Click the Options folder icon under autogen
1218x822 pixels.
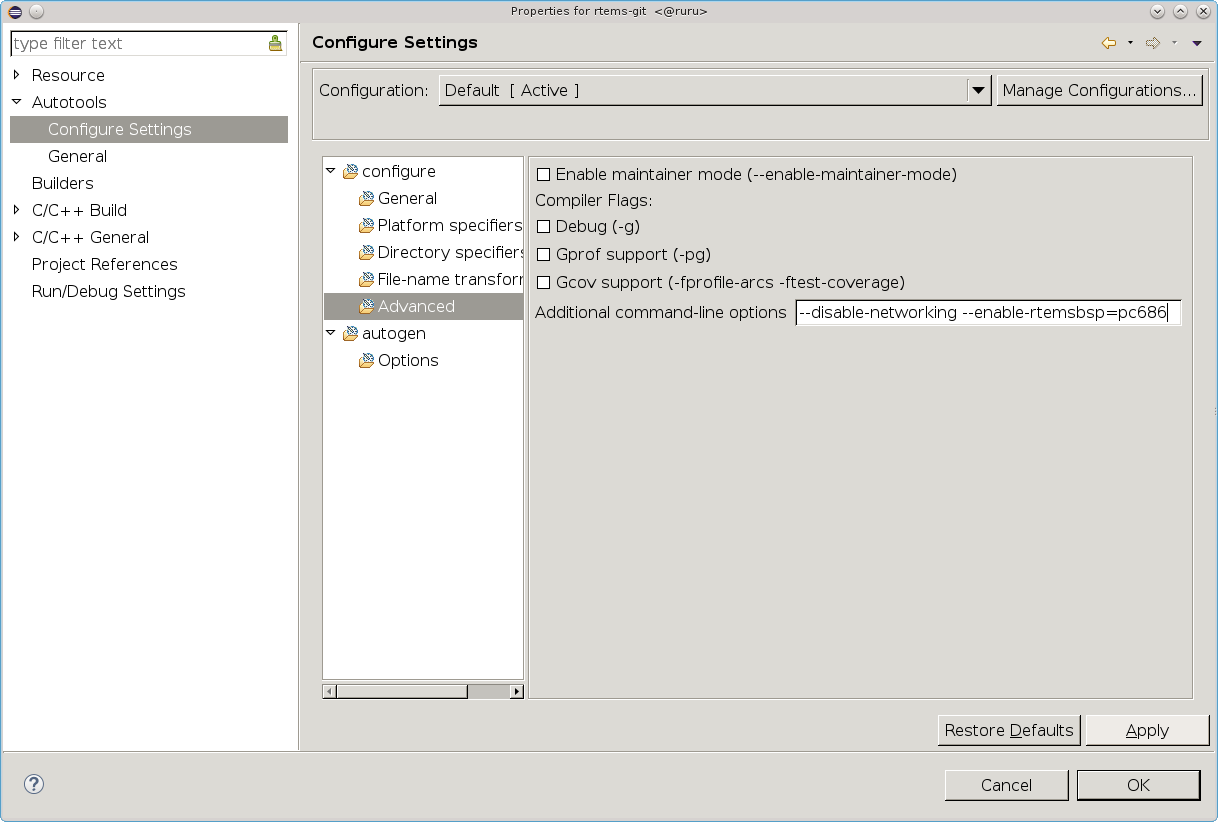tap(366, 361)
